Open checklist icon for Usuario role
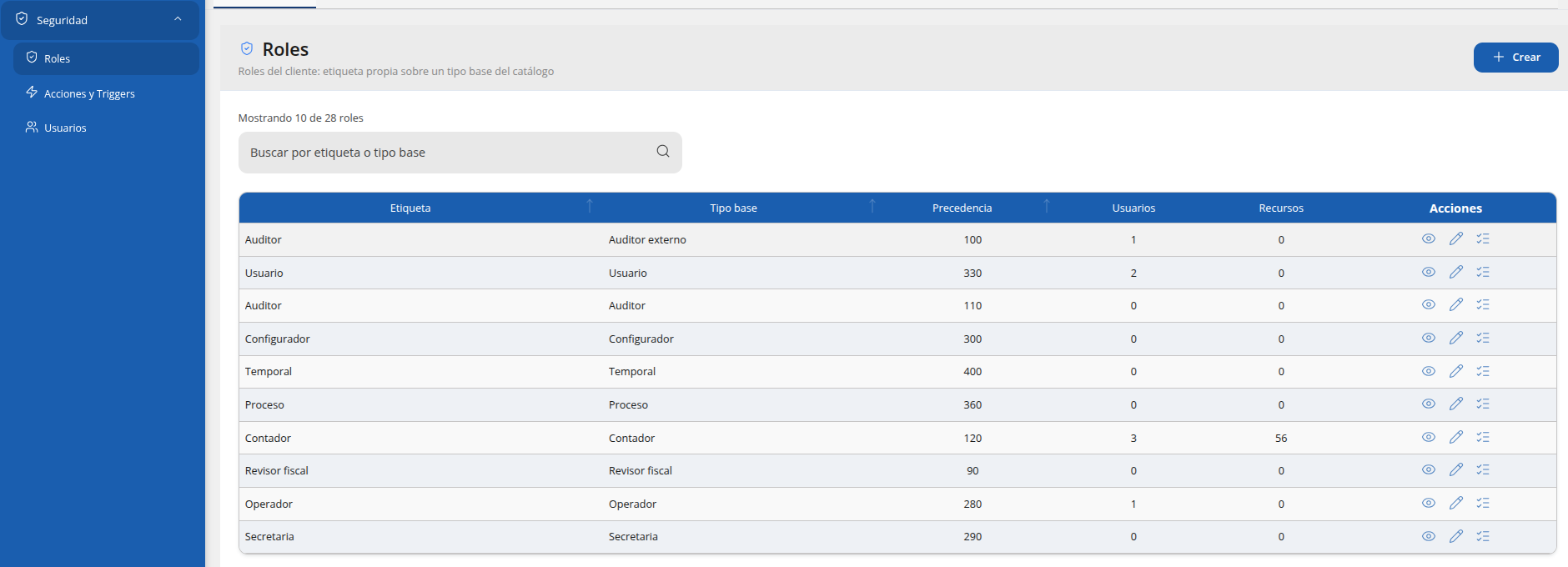This screenshot has height=567, width=1568. tap(1483, 273)
